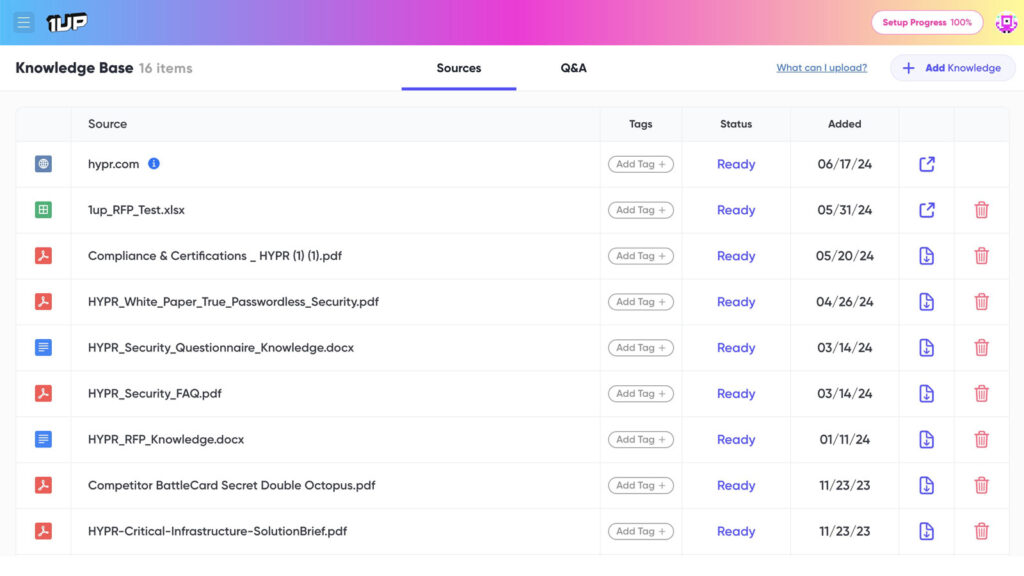Viewport: 1024px width, 576px height.
Task: Switch to the Sources tab
Action: click(x=458, y=68)
